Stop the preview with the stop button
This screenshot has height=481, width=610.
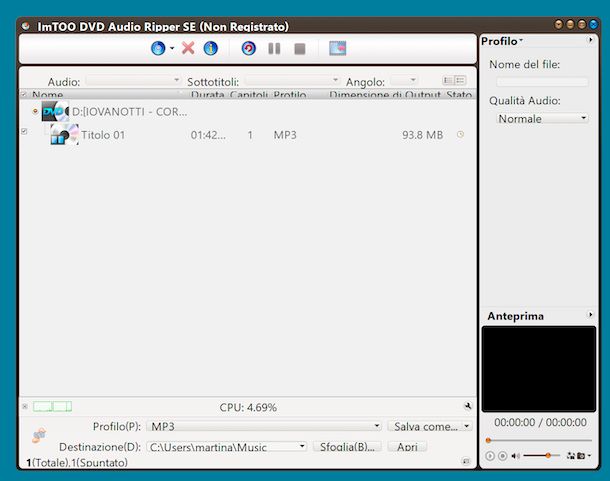pos(502,456)
